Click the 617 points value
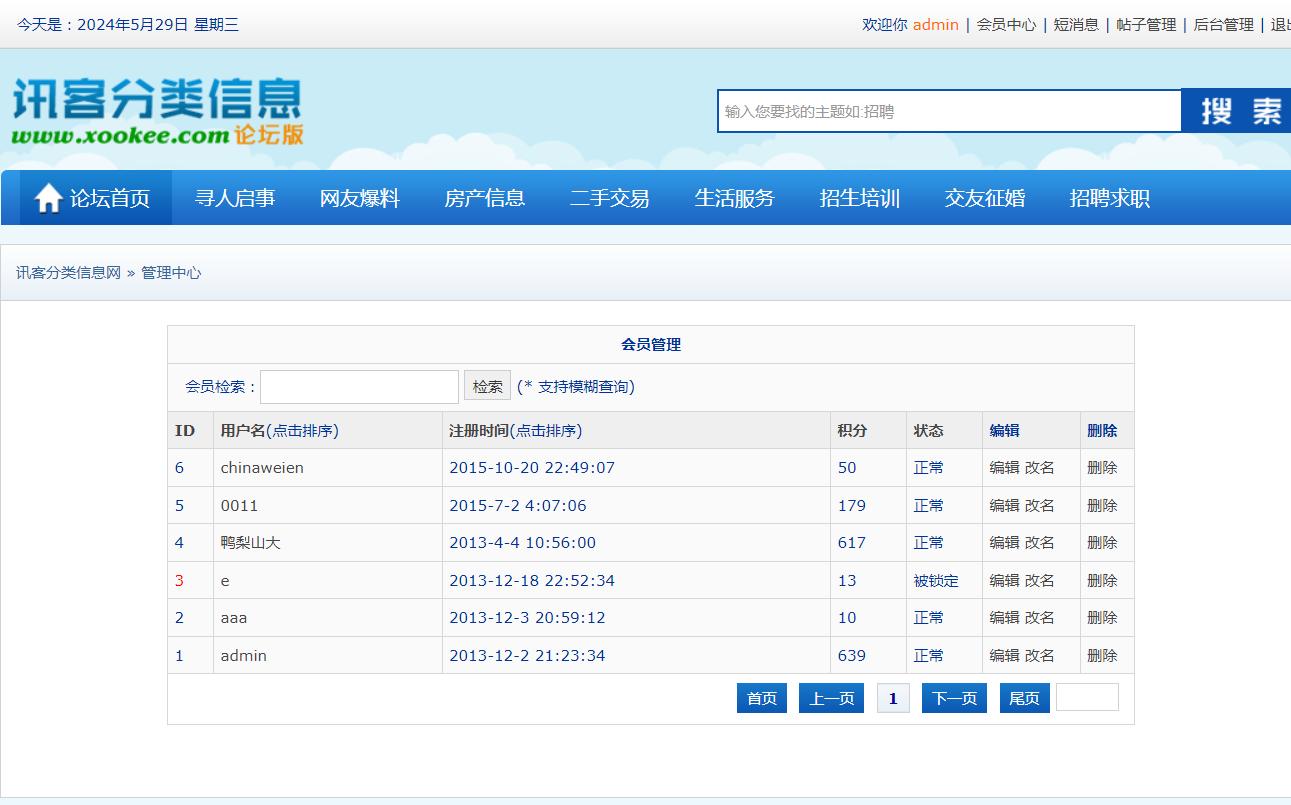 [852, 543]
